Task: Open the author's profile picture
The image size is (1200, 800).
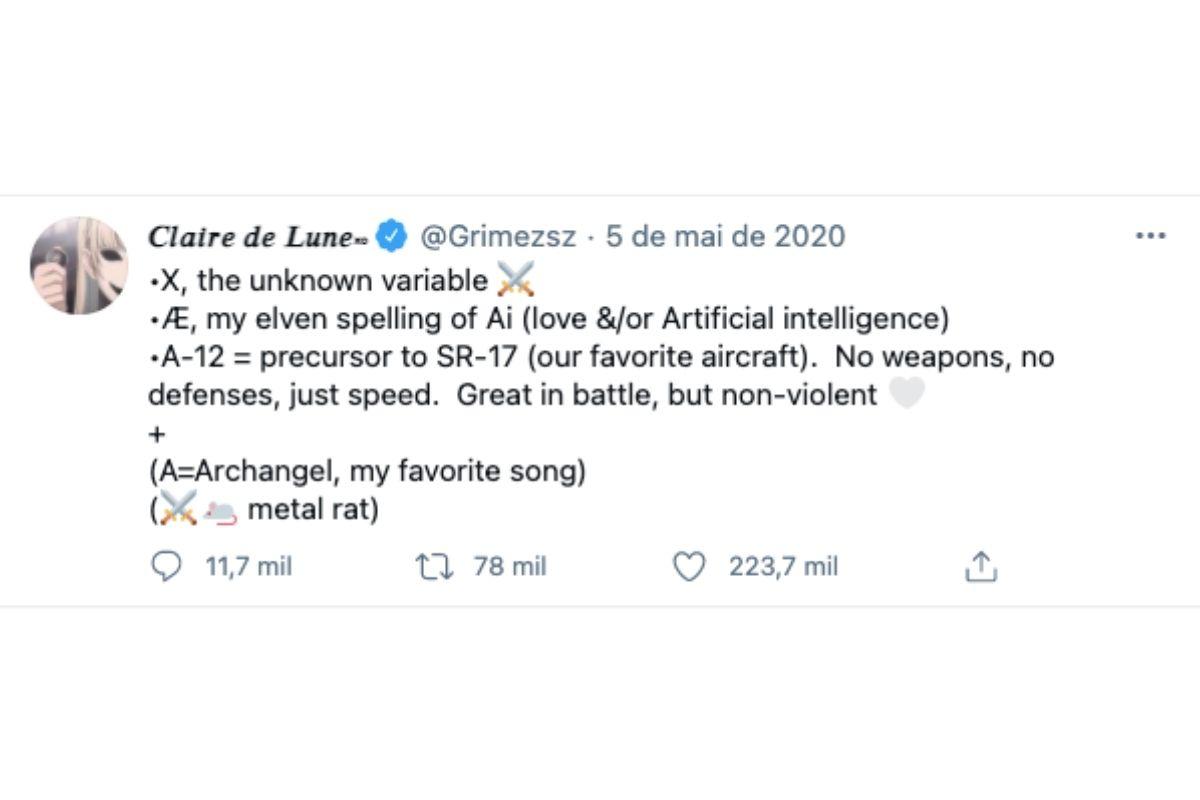Action: [x=79, y=266]
